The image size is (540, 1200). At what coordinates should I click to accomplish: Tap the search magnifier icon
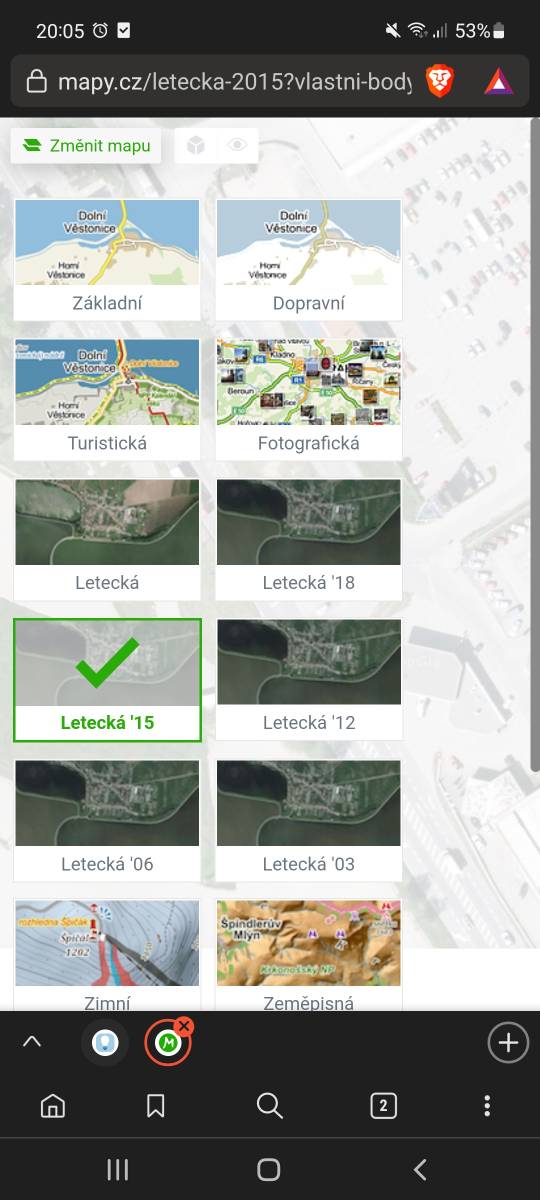point(269,1105)
